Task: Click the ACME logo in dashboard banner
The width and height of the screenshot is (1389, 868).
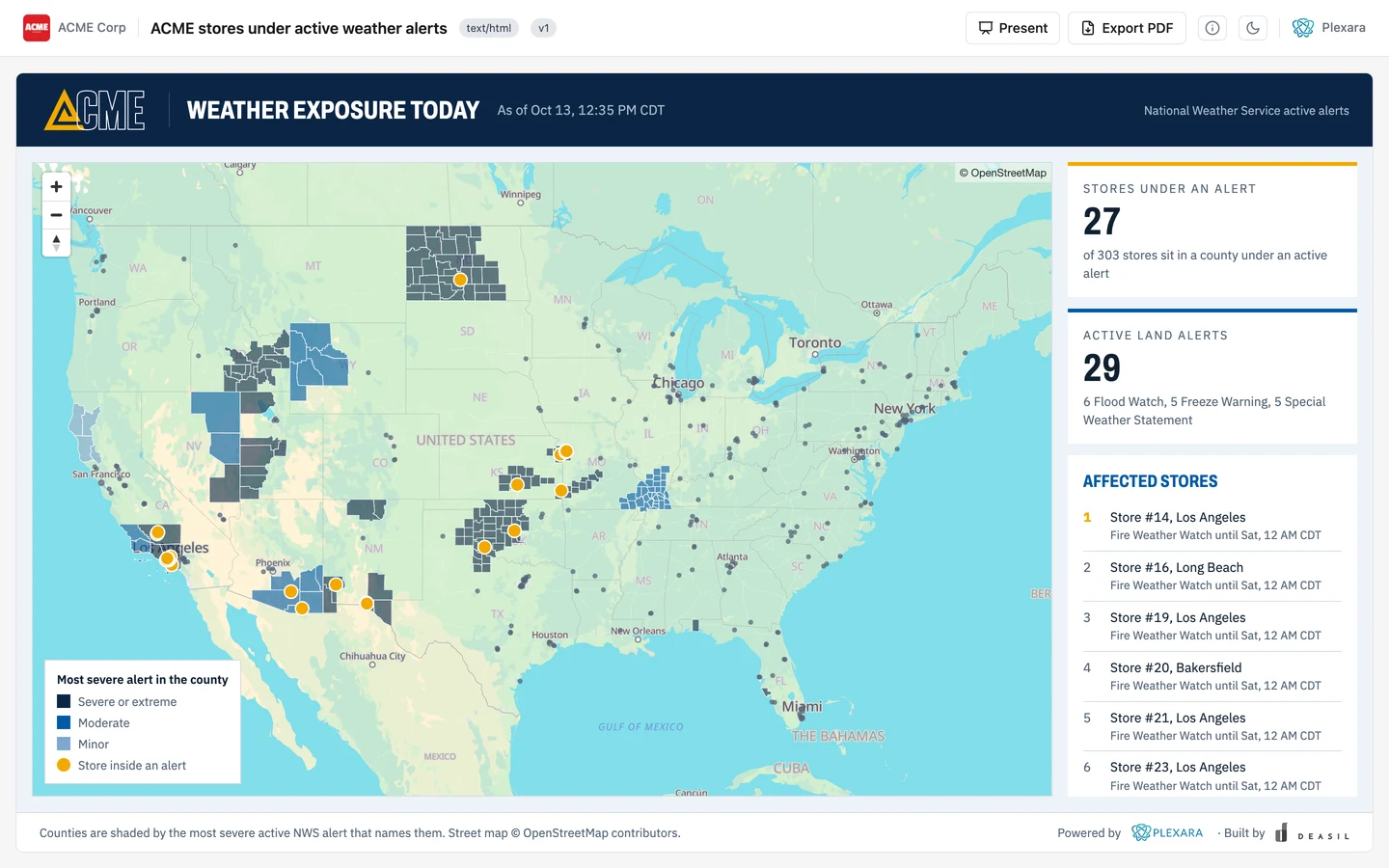Action: (95, 110)
